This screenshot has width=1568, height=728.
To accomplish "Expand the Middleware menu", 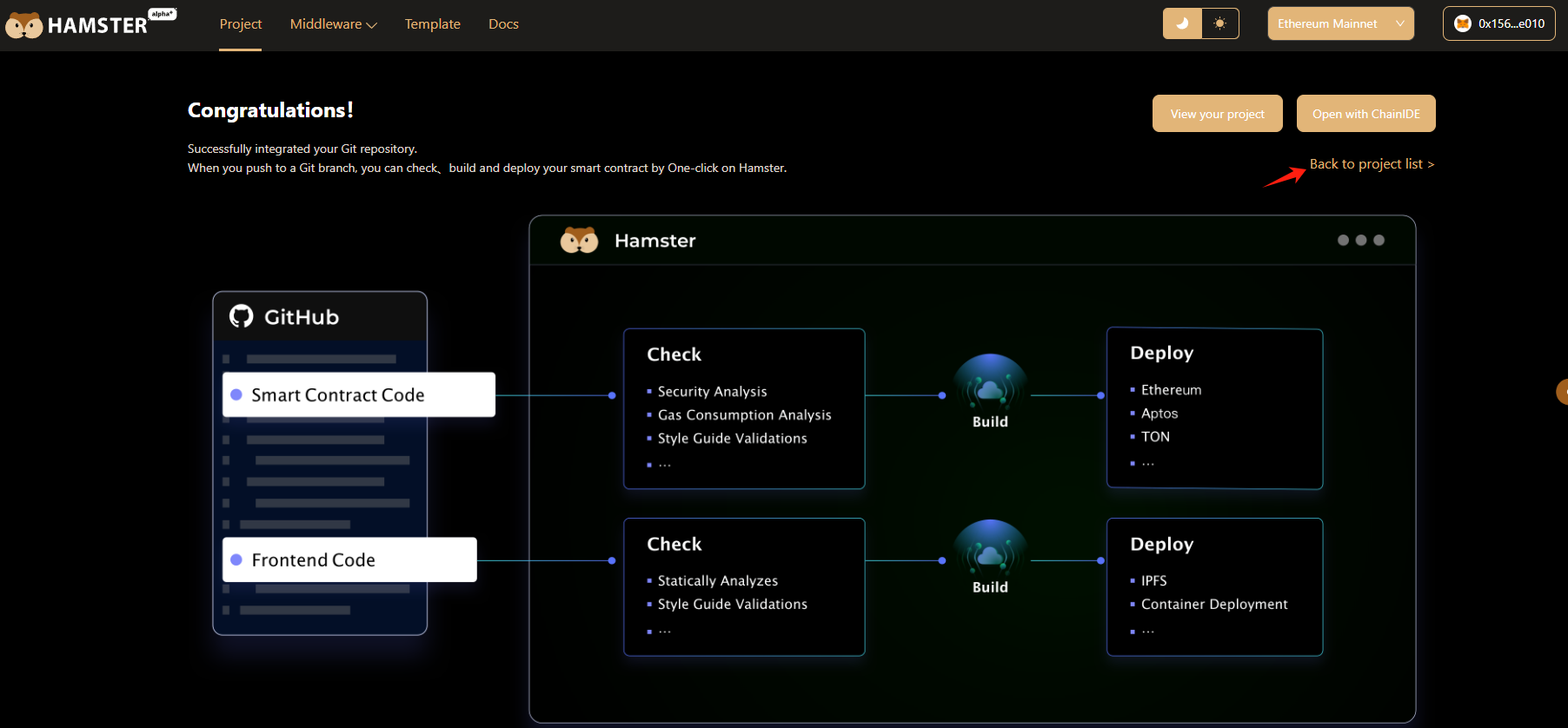I will coord(333,24).
